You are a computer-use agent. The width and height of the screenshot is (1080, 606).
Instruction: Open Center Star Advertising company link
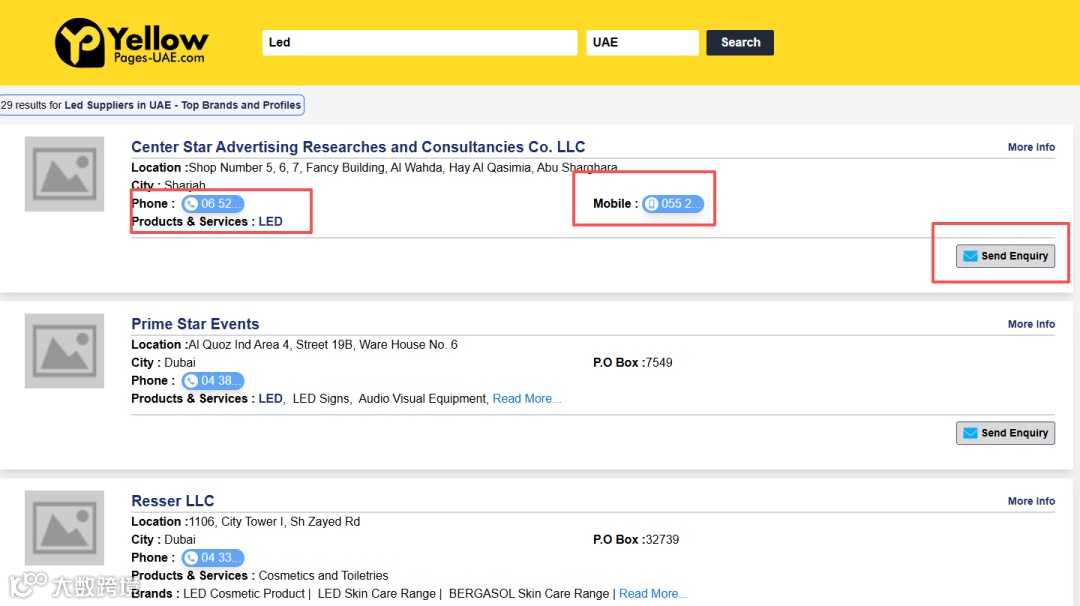[x=358, y=147]
